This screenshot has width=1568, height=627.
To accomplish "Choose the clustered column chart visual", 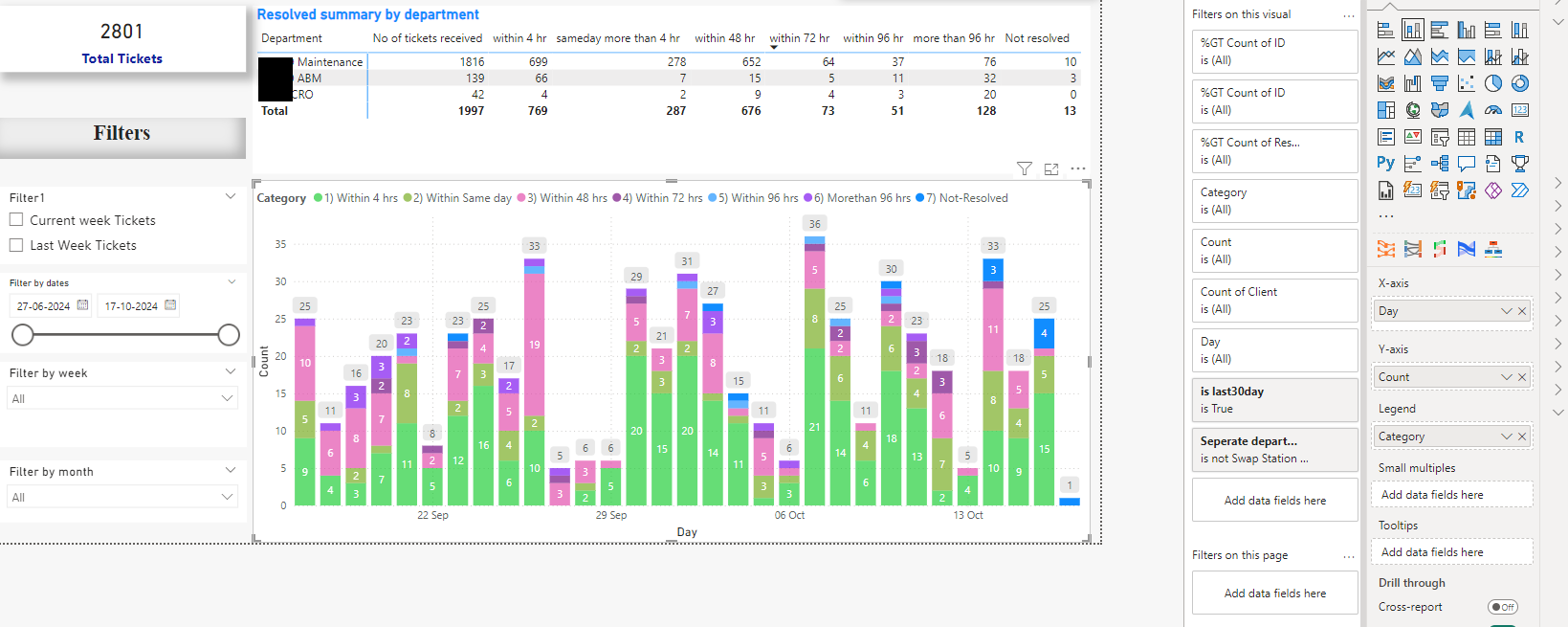I will pos(1467,30).
